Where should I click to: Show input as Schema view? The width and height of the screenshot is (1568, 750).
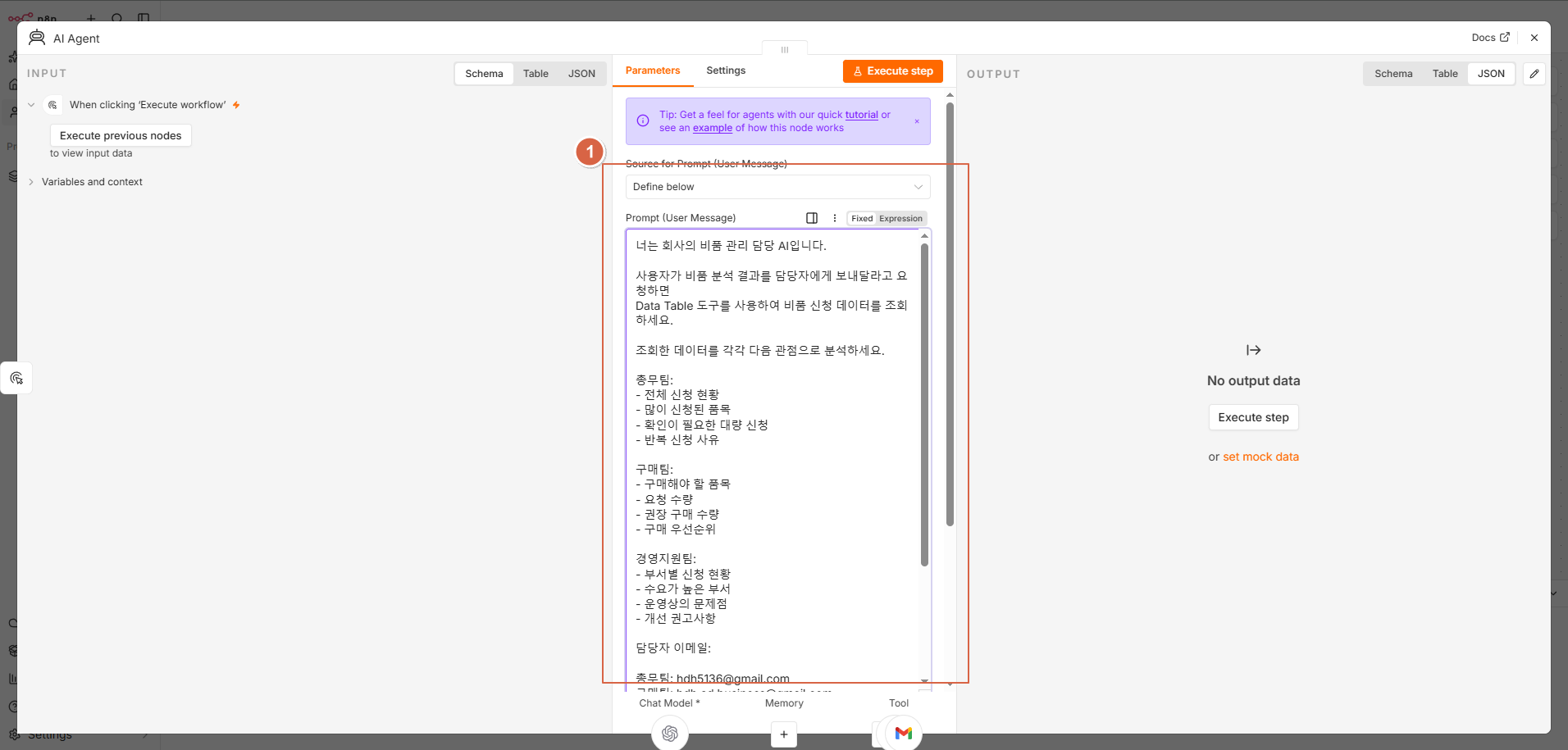(484, 74)
